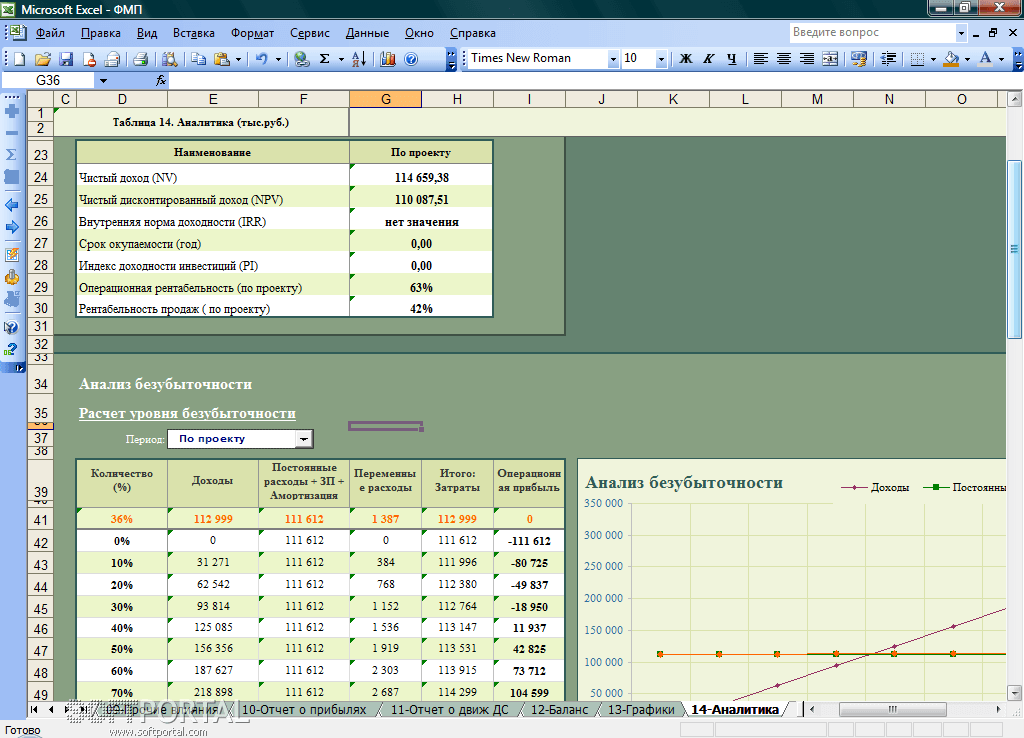Screen dimensions: 1024x738
Task: Click the AutoSum sigma icon in the top toolbar
Action: click(x=324, y=59)
